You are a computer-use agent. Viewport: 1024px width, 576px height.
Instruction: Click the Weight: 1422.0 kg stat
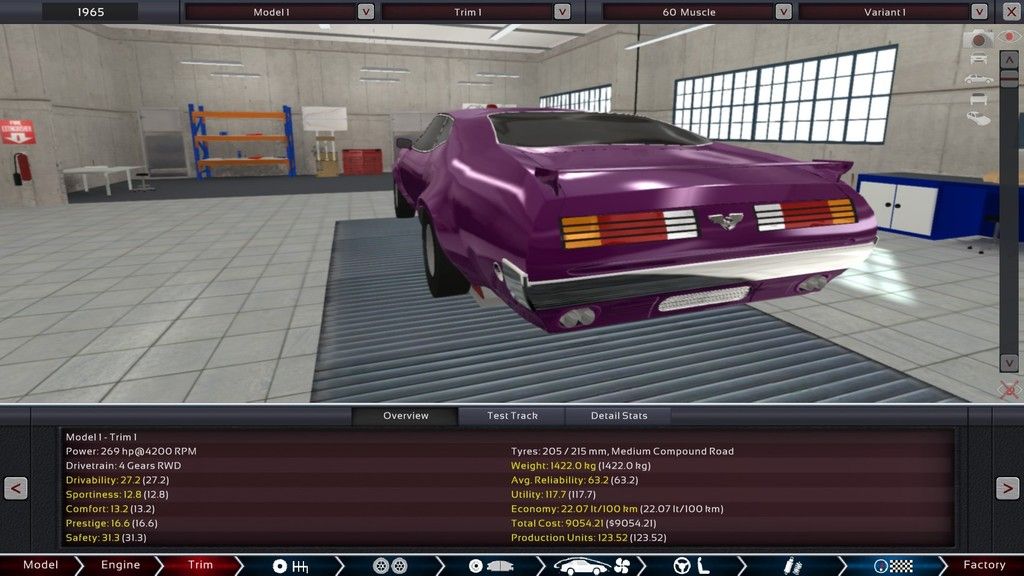pyautogui.click(x=581, y=466)
